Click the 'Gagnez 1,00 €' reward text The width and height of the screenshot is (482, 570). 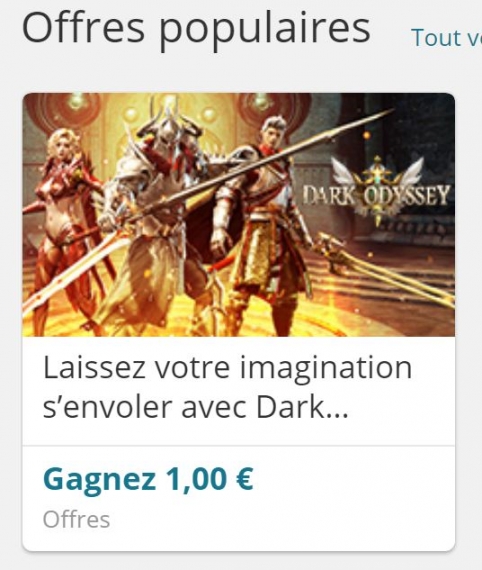point(148,479)
